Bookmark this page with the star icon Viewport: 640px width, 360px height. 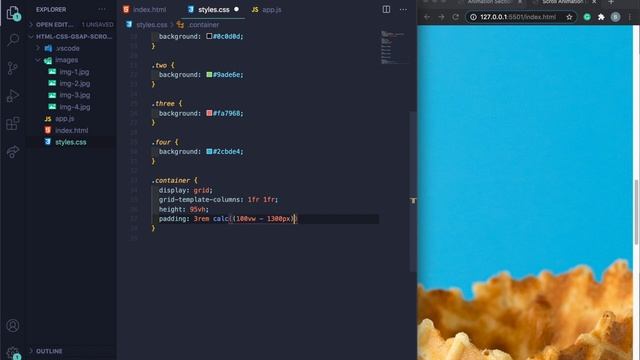pyautogui.click(x=569, y=17)
